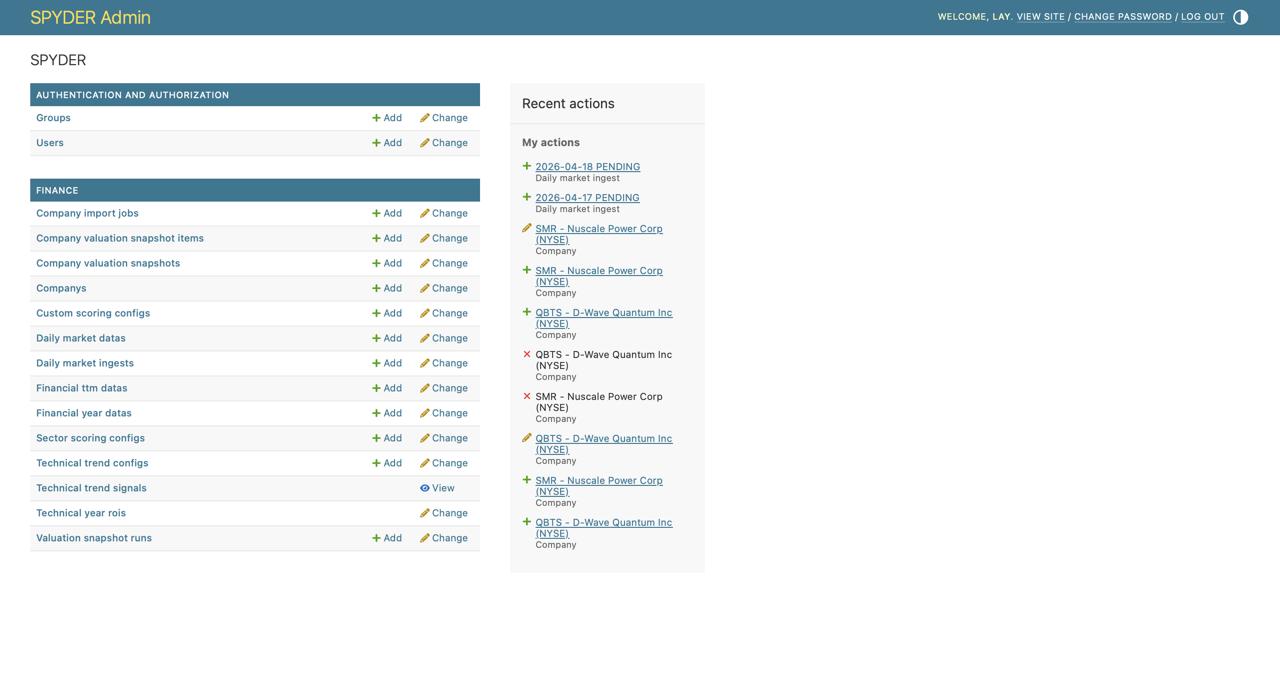Add a Sector scoring config
The image size is (1280, 686).
tap(387, 438)
